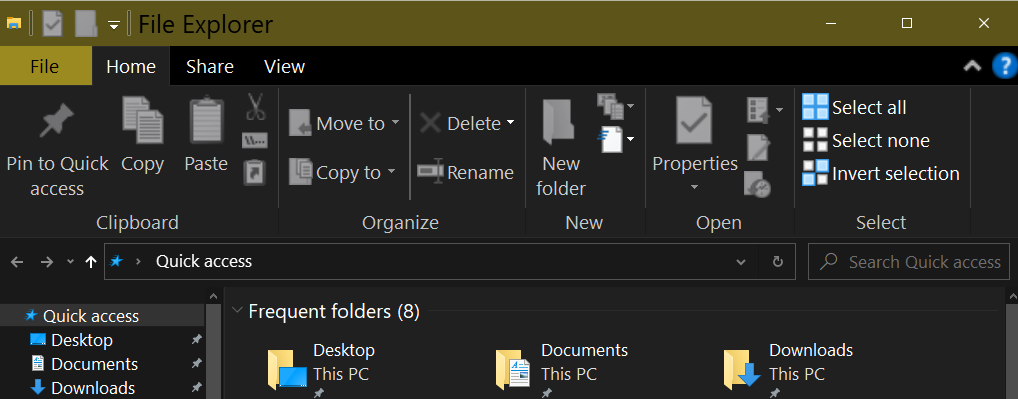
Task: Go Forward with the right arrow
Action: click(x=47, y=262)
